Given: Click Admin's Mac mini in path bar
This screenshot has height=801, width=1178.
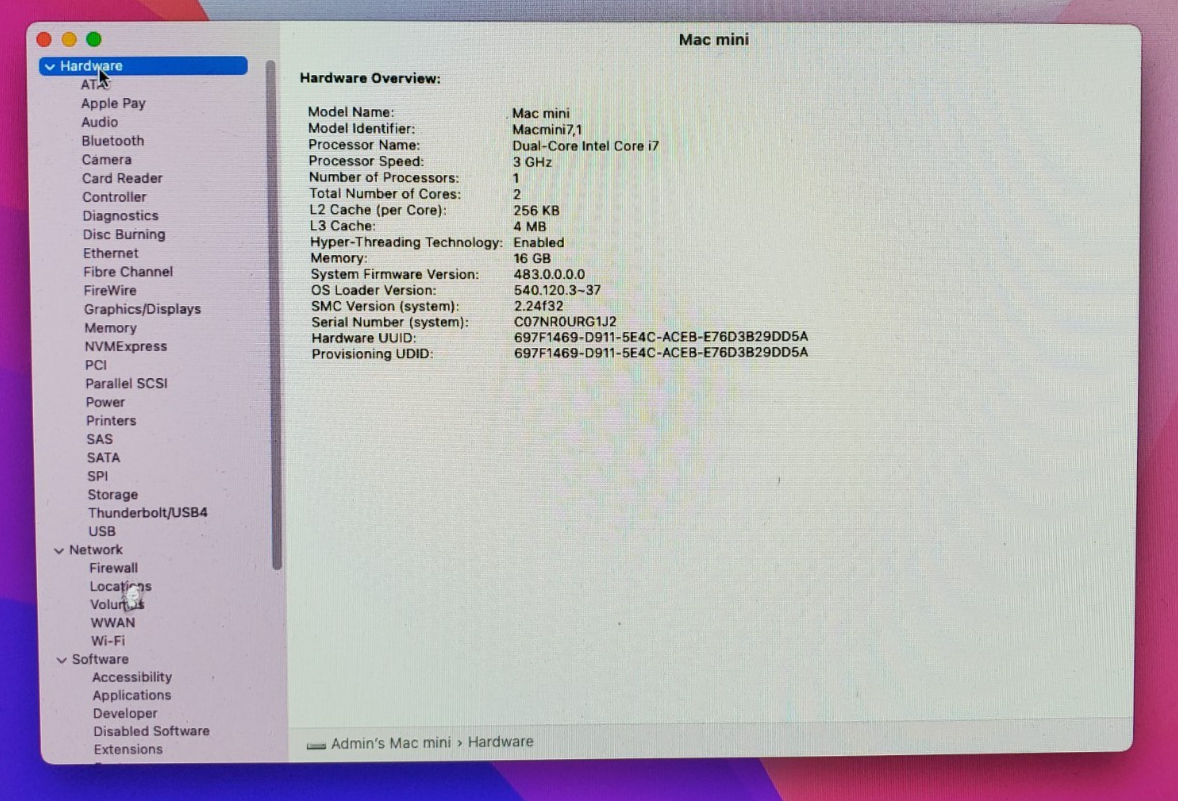Looking at the screenshot, I should (391, 743).
